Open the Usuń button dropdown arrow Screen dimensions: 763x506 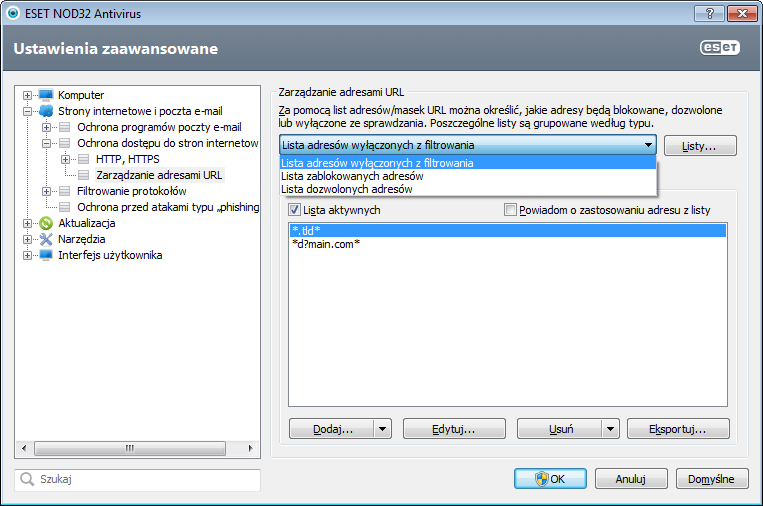(610, 429)
